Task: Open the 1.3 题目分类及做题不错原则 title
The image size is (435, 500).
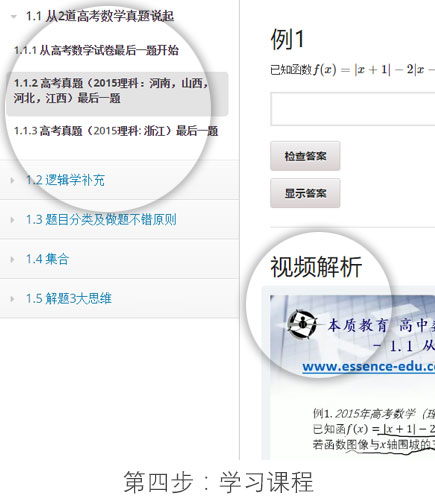Action: click(x=101, y=220)
